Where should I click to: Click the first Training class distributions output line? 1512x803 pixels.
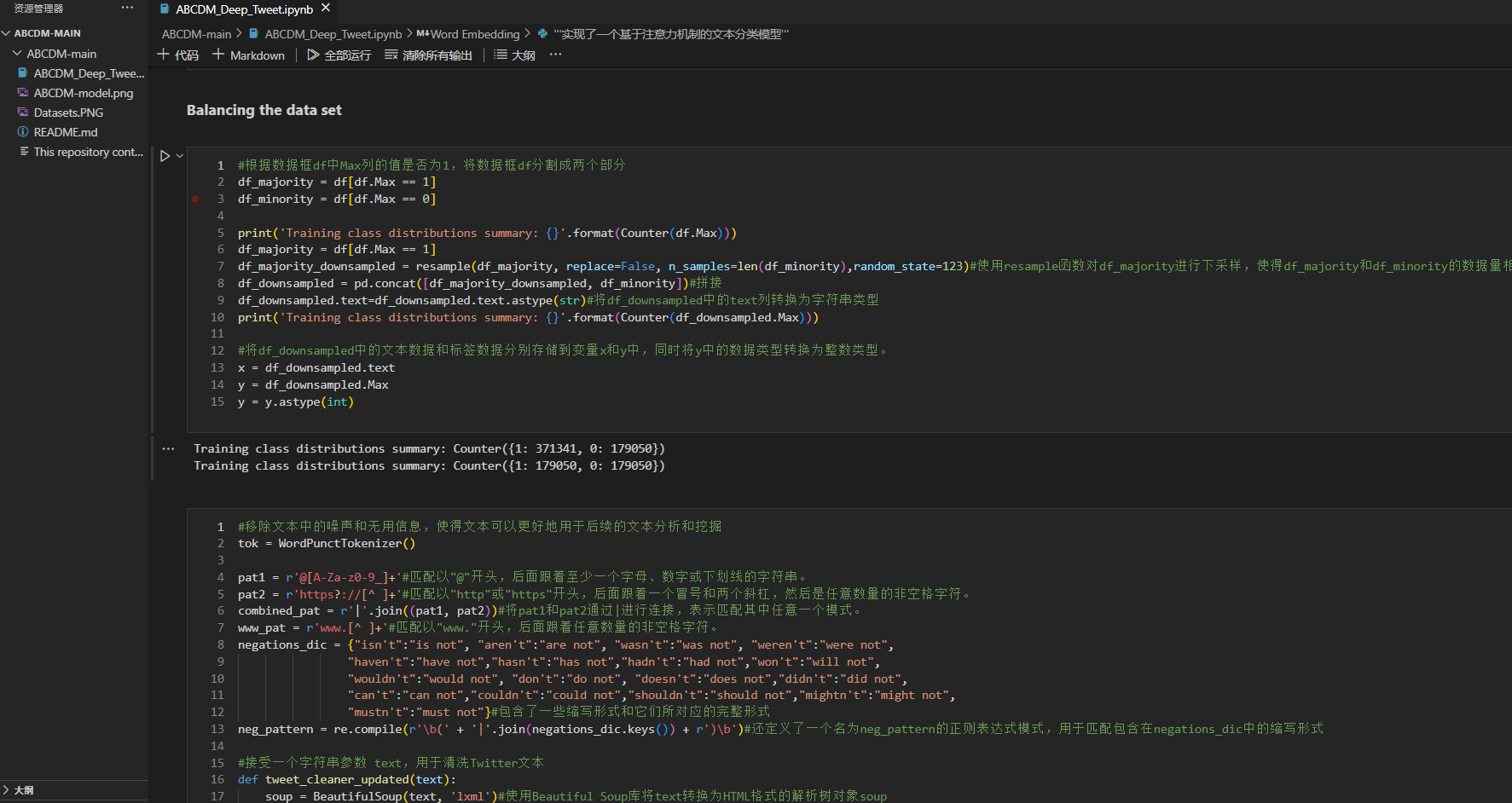pyautogui.click(x=429, y=448)
